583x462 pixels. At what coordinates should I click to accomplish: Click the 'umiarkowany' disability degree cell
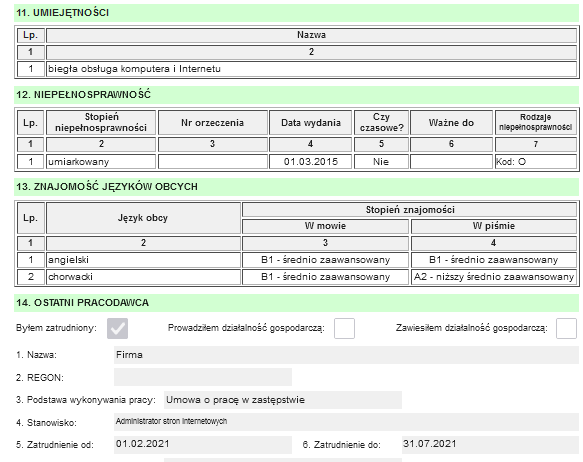[x=101, y=162]
